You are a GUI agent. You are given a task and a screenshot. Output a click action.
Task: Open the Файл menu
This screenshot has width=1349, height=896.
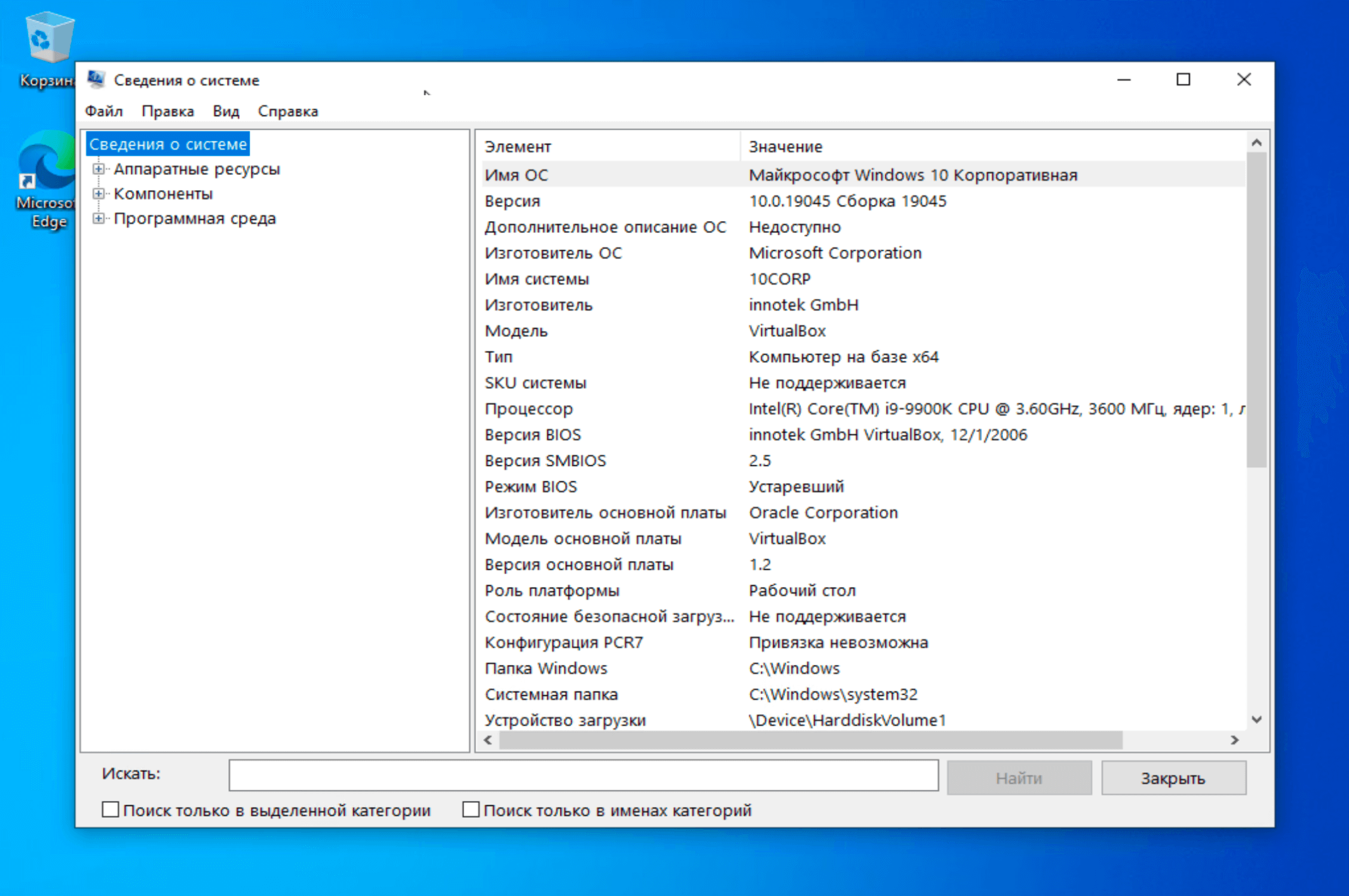104,111
